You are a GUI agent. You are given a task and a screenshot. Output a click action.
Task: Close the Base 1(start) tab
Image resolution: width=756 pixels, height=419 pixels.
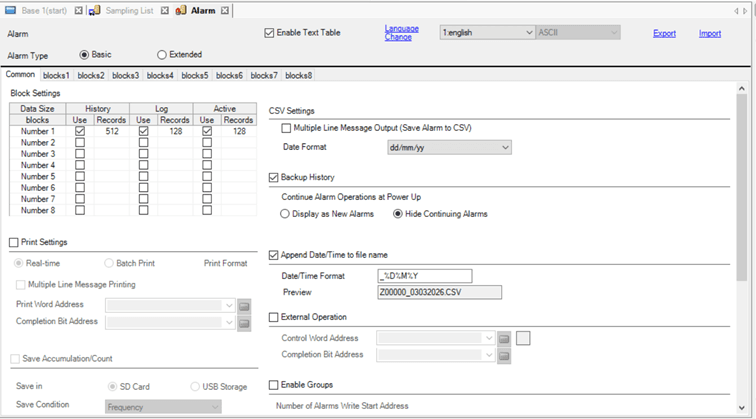tap(77, 10)
